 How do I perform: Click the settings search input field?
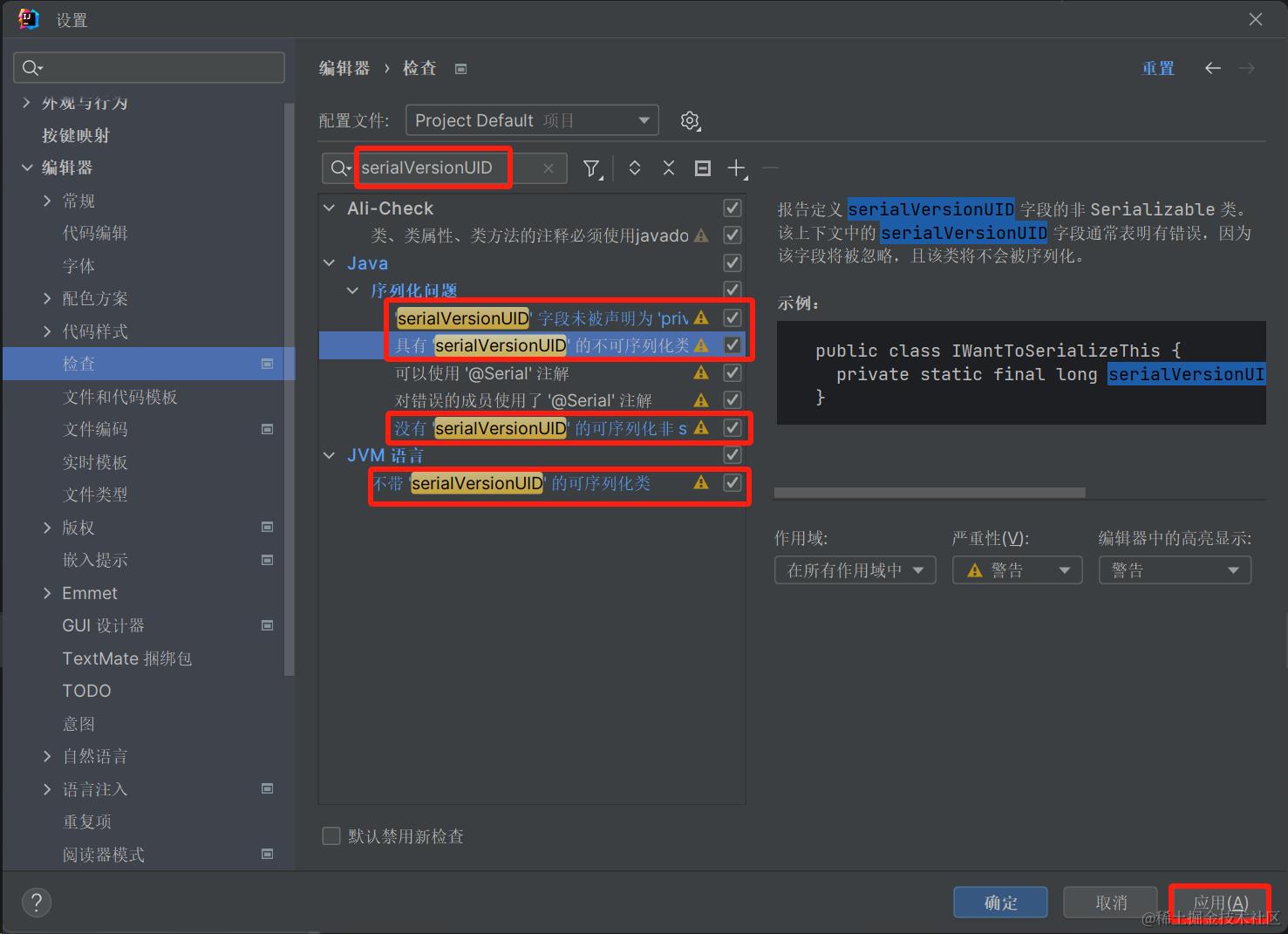point(149,68)
